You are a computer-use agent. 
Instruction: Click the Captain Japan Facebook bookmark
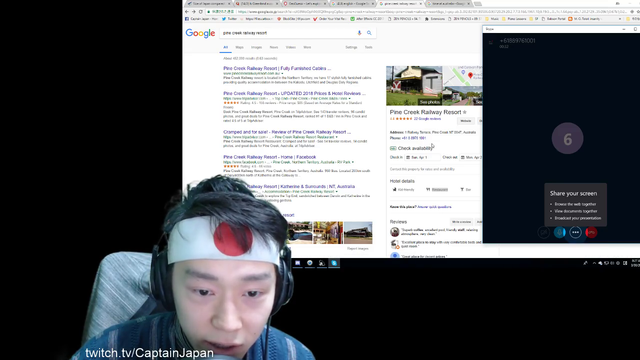click(202, 19)
